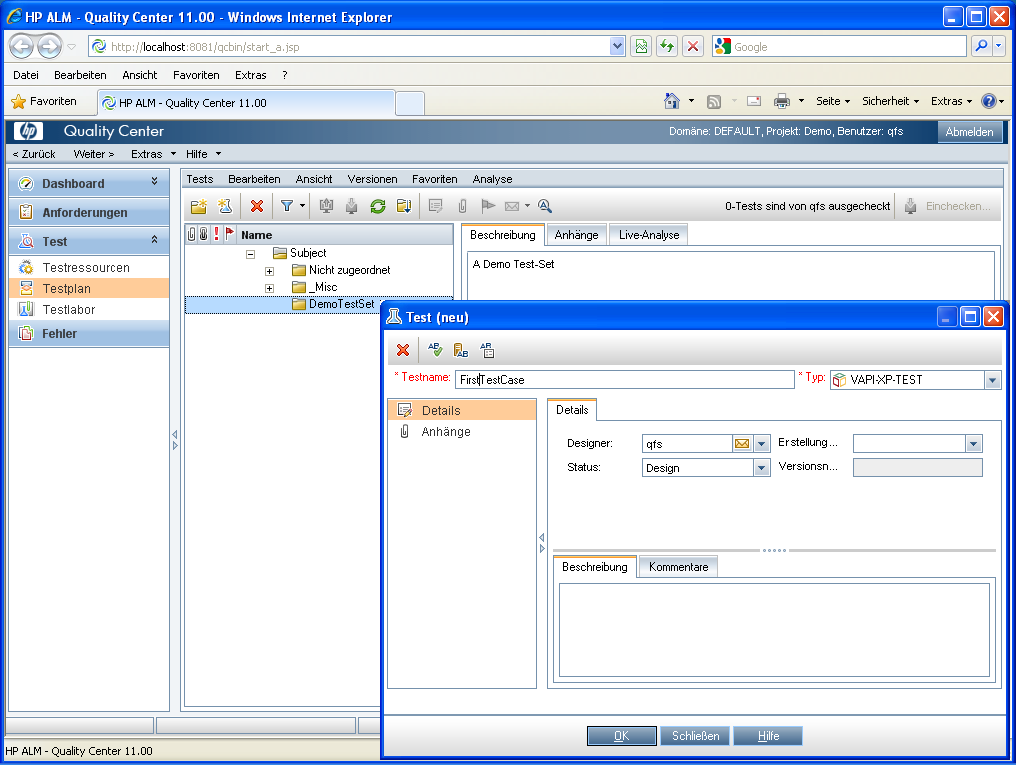Click the Zurück navigation link
Screen dimensions: 1016x765
(34, 154)
